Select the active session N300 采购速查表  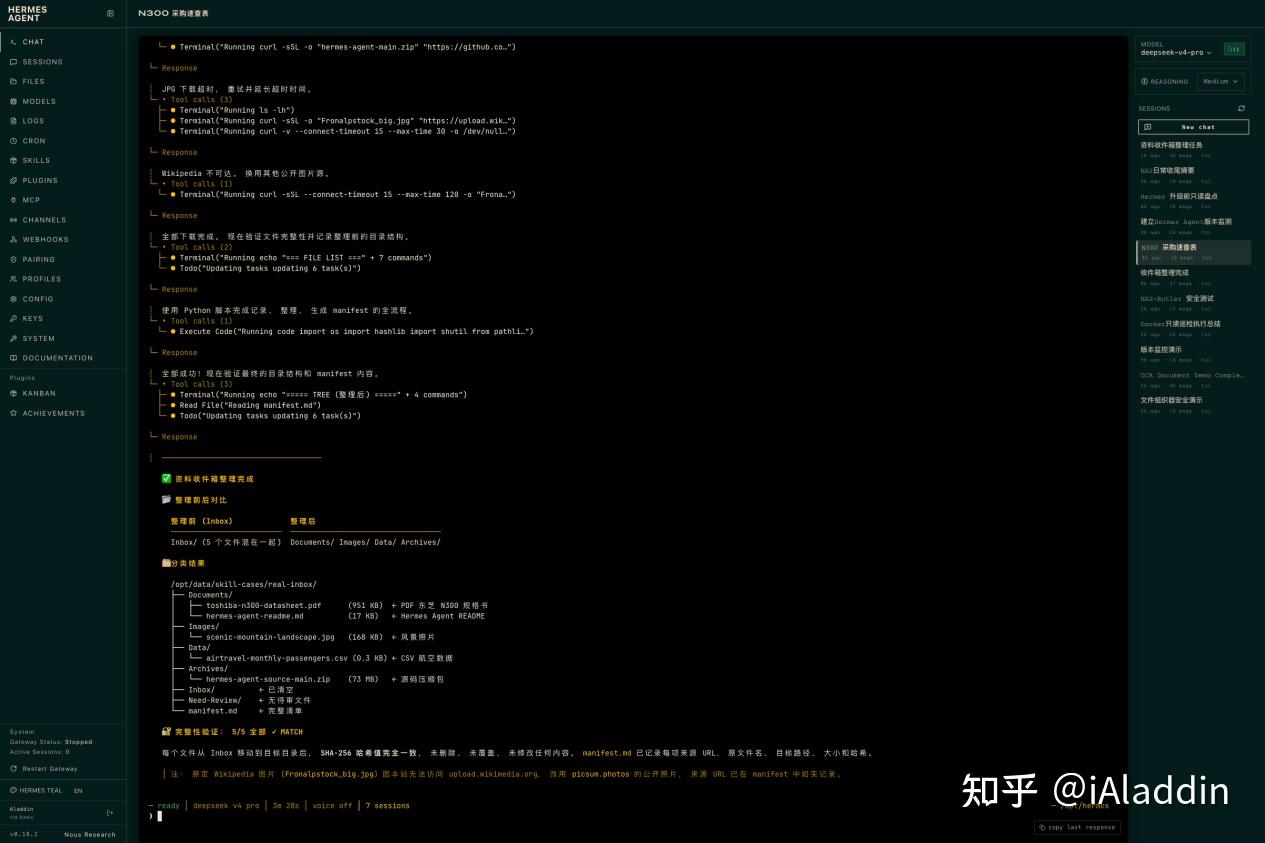(x=1193, y=252)
